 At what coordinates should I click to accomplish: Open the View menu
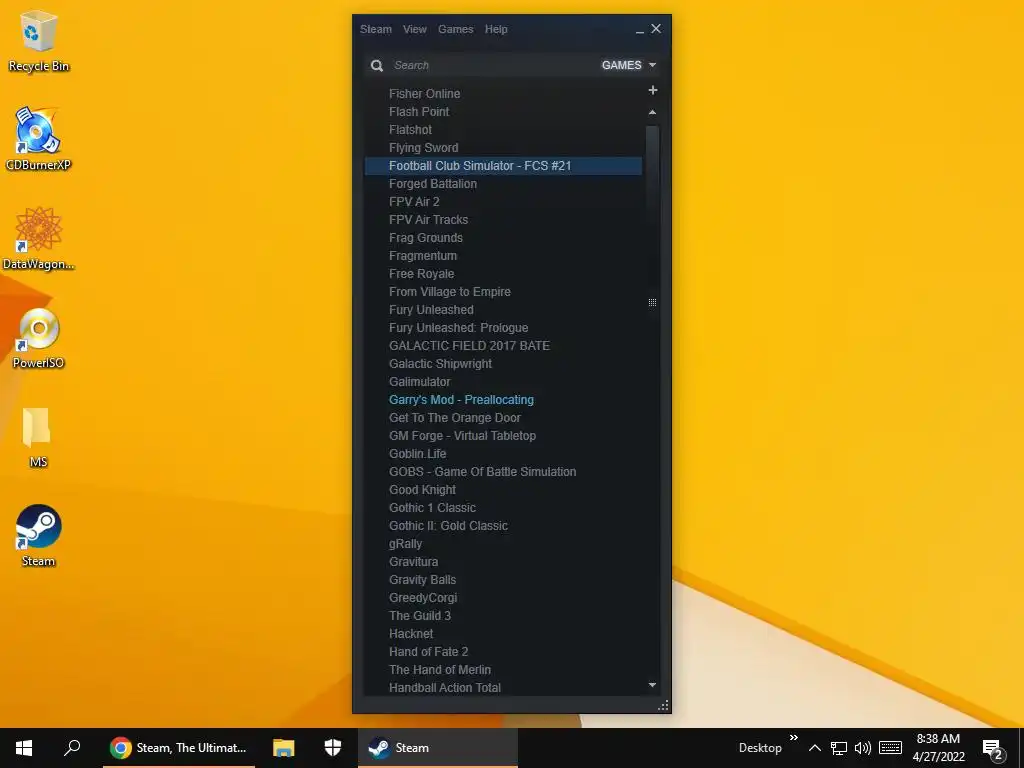415,29
